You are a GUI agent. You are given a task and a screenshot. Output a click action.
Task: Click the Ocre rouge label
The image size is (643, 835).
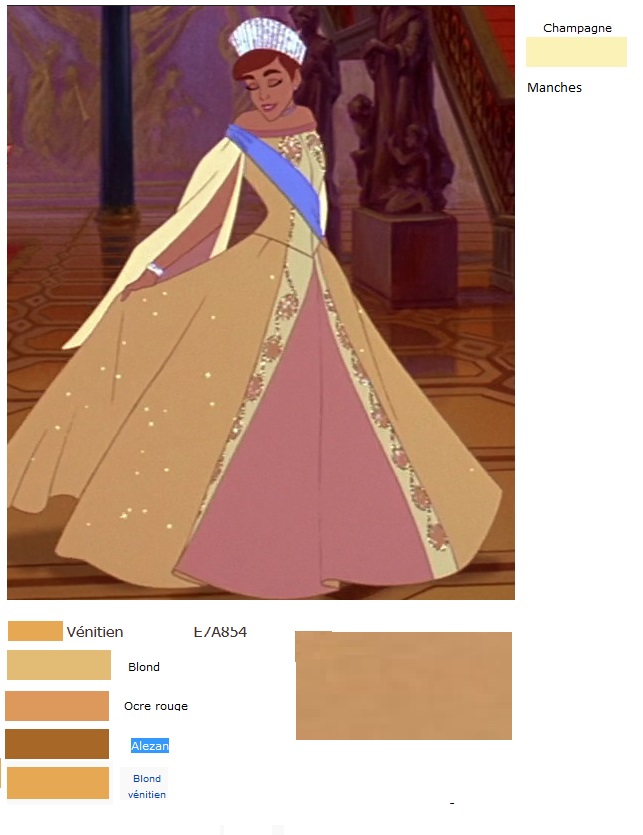click(x=156, y=706)
